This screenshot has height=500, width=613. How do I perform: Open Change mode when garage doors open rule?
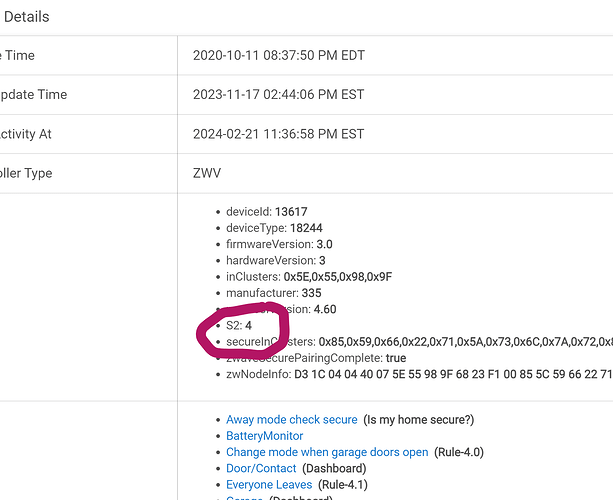327,452
